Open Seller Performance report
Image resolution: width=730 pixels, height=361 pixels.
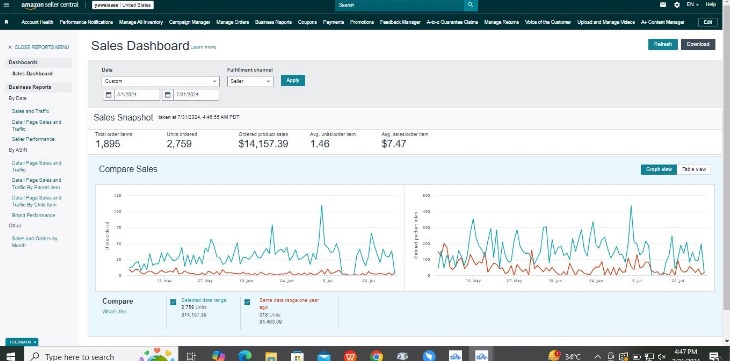[x=33, y=139]
